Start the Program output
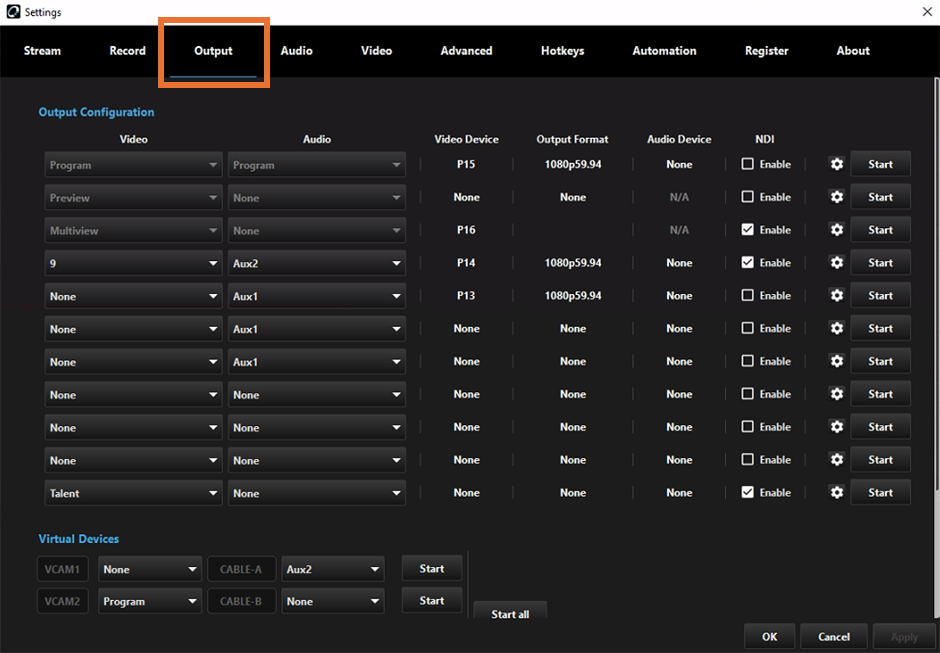The height and width of the screenshot is (653, 940). [880, 164]
